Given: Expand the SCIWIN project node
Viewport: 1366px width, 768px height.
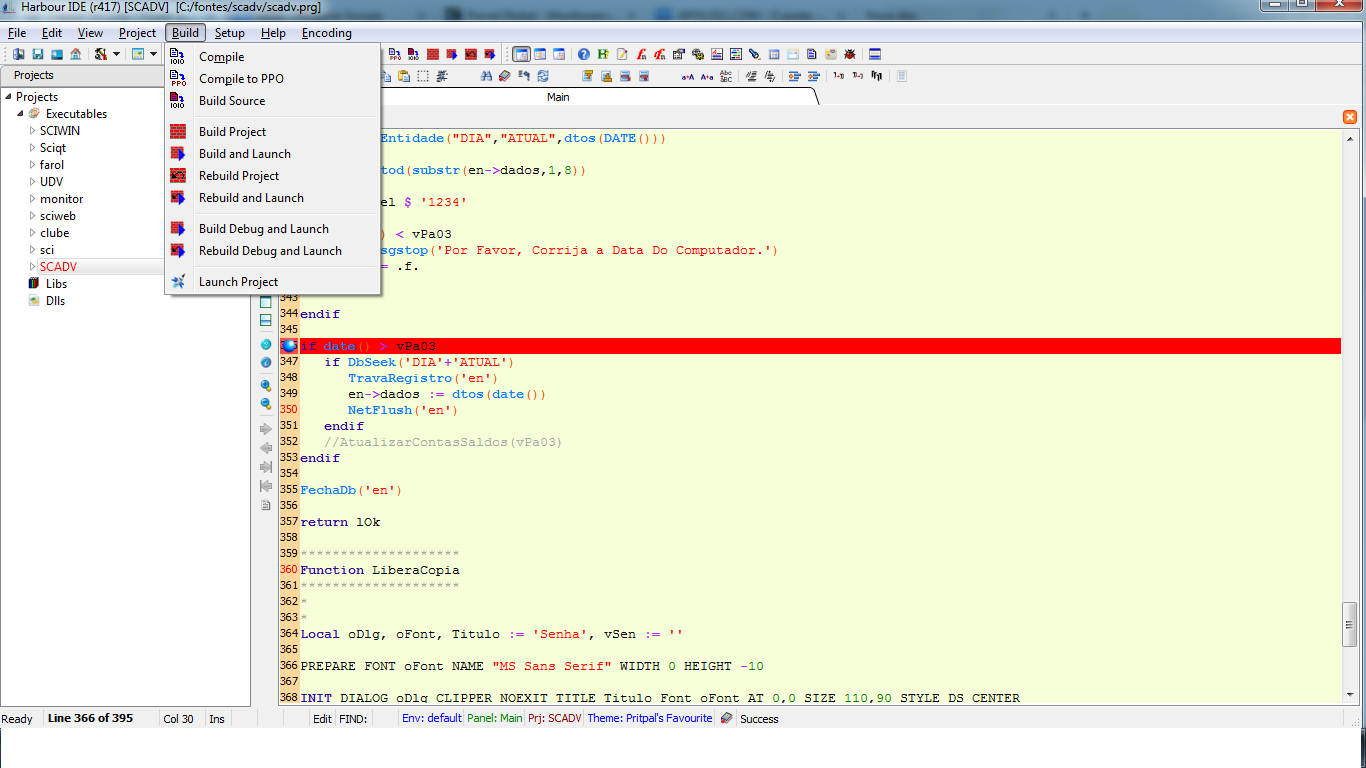Looking at the screenshot, I should 32,131.
